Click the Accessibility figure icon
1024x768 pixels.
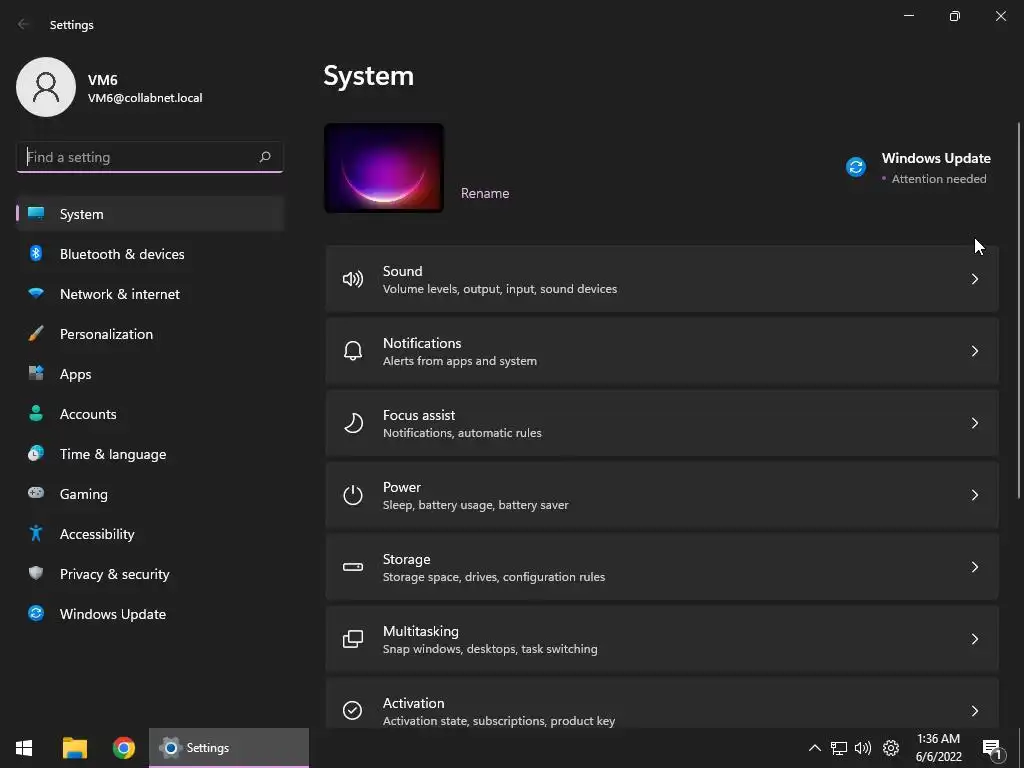pos(36,534)
